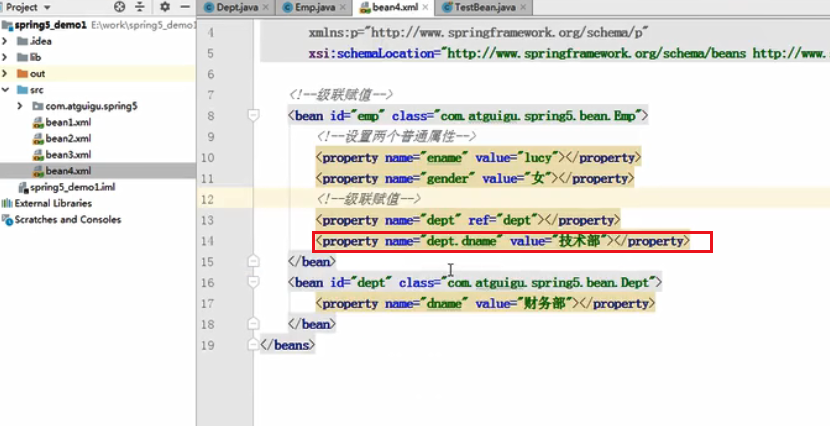Image resolution: width=830 pixels, height=426 pixels.
Task: Click the locate/scroll-from-source target icon
Action: click(120, 7)
